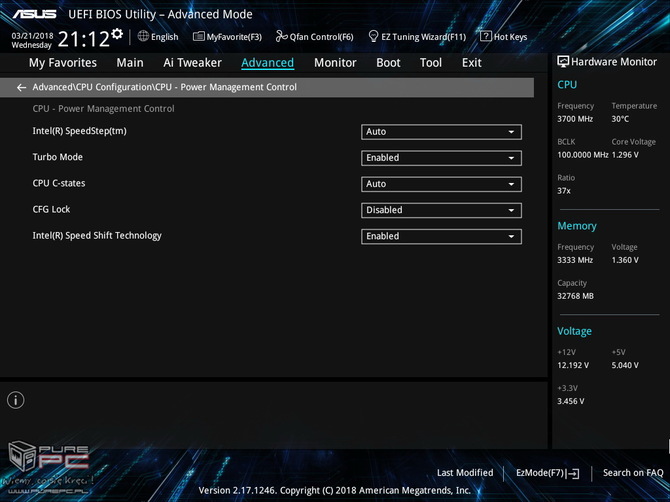Open MyFavorite(F3) button
Image resolution: width=670 pixels, height=502 pixels.
coord(227,37)
